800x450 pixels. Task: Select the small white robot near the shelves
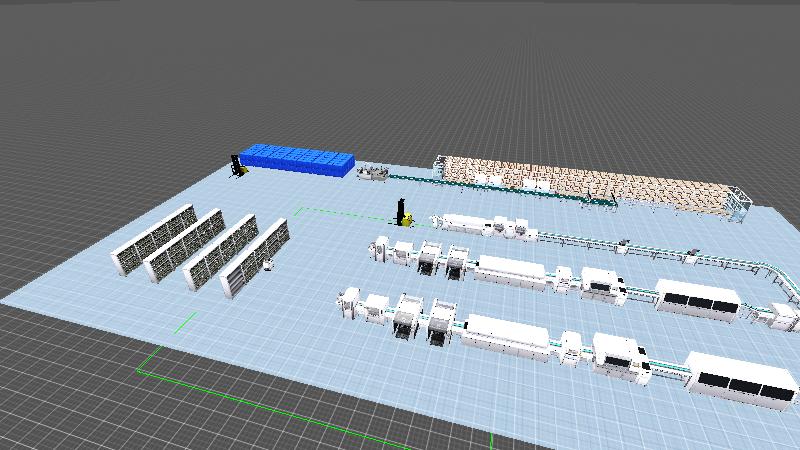click(x=268, y=265)
